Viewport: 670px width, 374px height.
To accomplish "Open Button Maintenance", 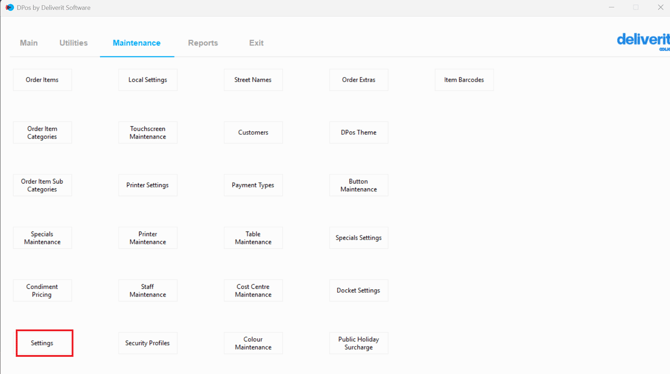I will pos(359,185).
